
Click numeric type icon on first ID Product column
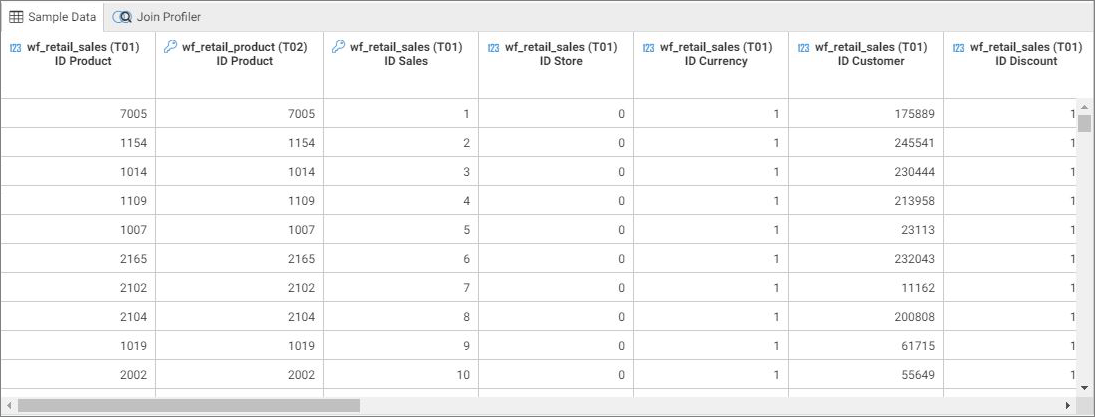(x=15, y=47)
